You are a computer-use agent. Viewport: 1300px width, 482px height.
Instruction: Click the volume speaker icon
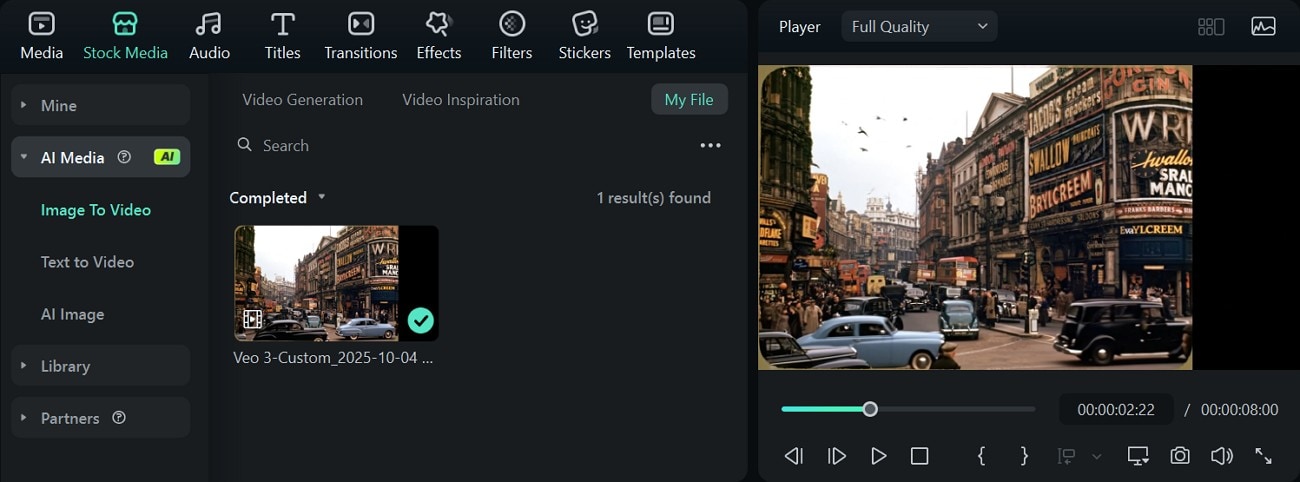[x=1221, y=456]
